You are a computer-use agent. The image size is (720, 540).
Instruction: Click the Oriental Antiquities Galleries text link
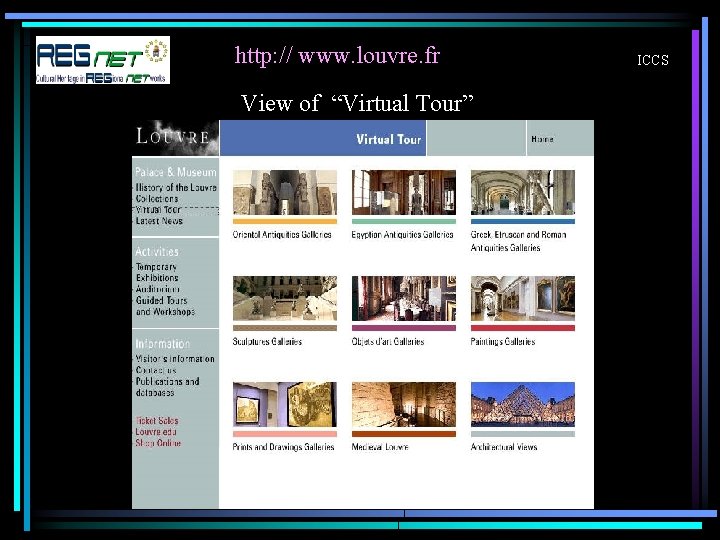click(282, 235)
